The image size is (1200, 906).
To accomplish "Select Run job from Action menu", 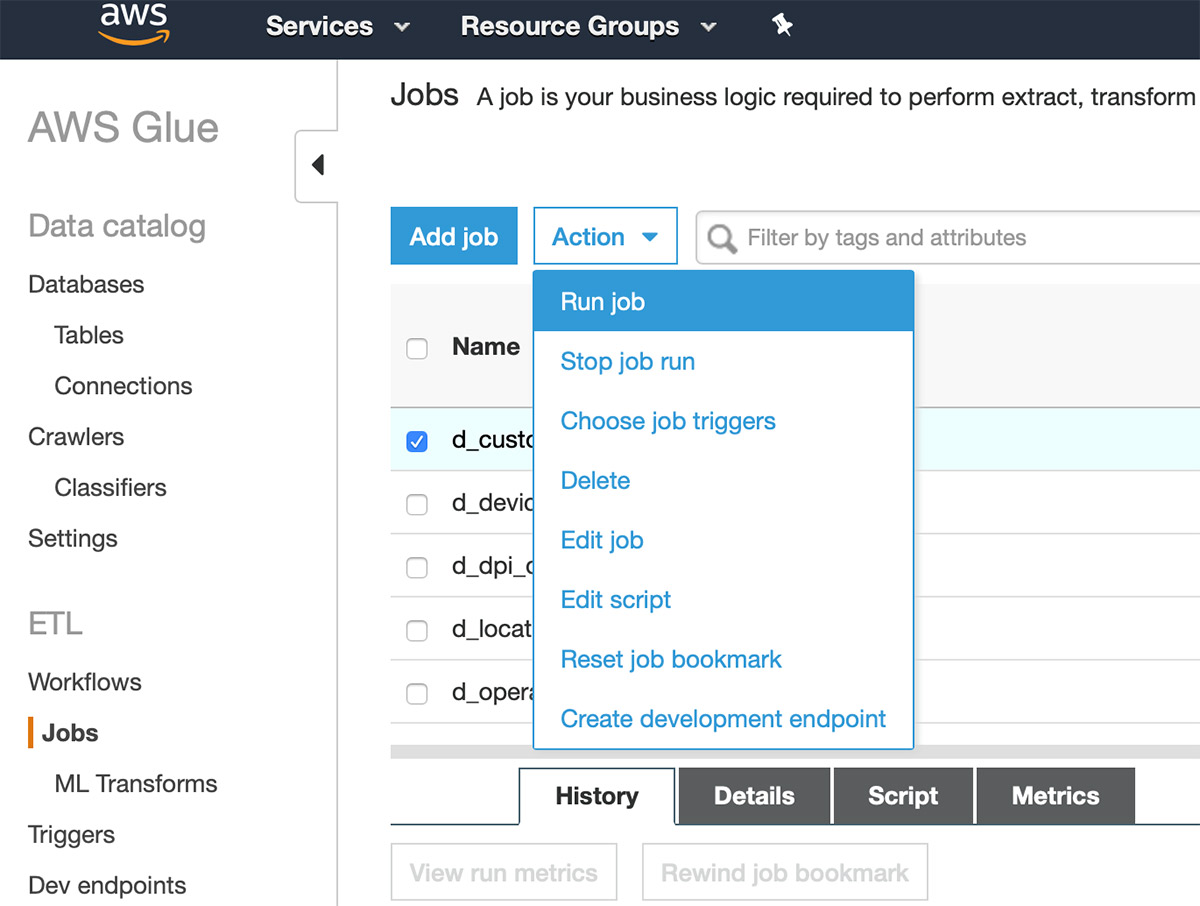I will 723,302.
